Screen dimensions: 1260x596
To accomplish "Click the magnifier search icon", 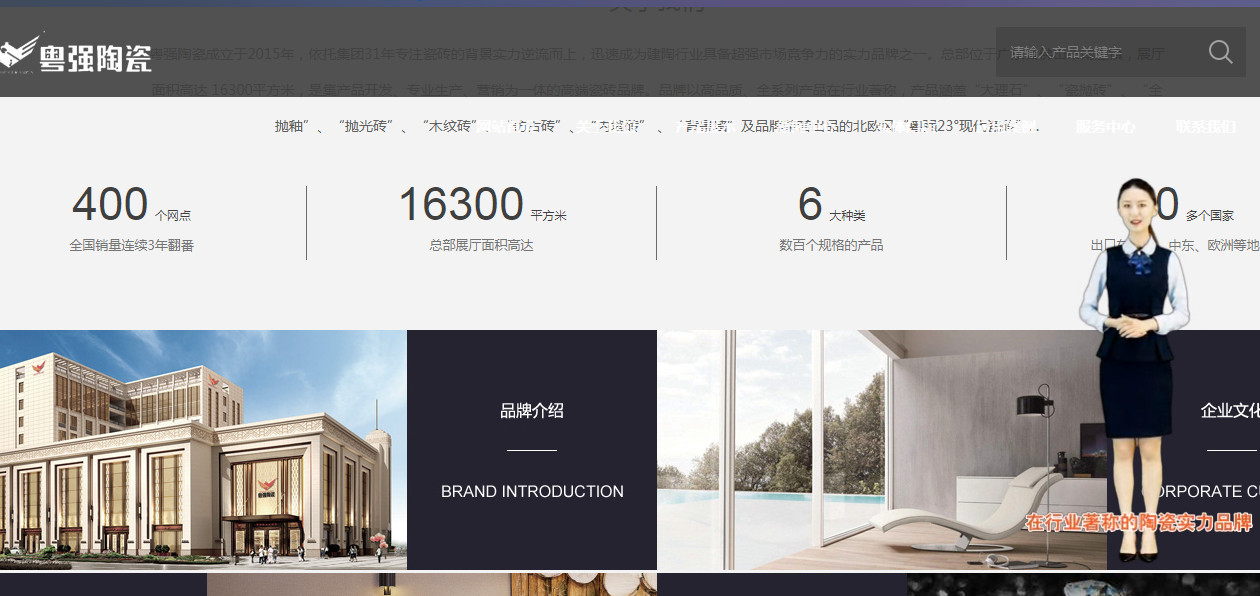I will pyautogui.click(x=1220, y=52).
